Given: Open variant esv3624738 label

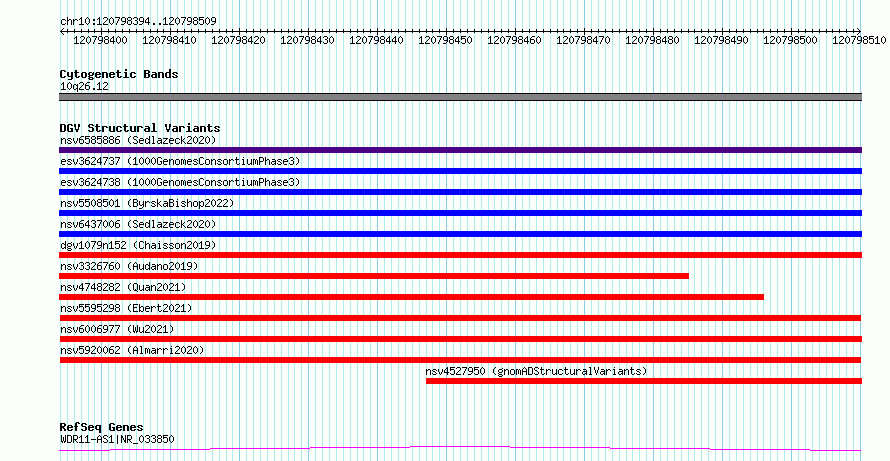Looking at the screenshot, I should click(180, 182).
